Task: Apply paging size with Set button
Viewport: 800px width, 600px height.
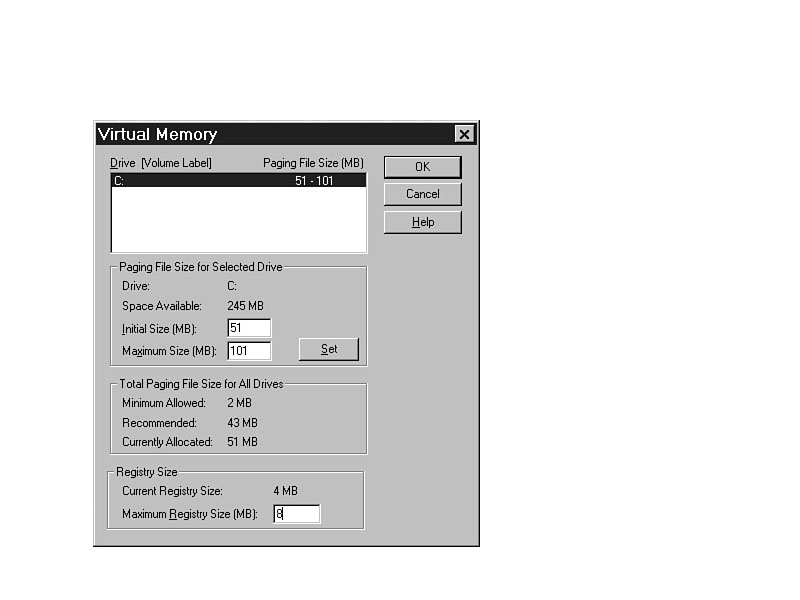Action: pos(329,349)
